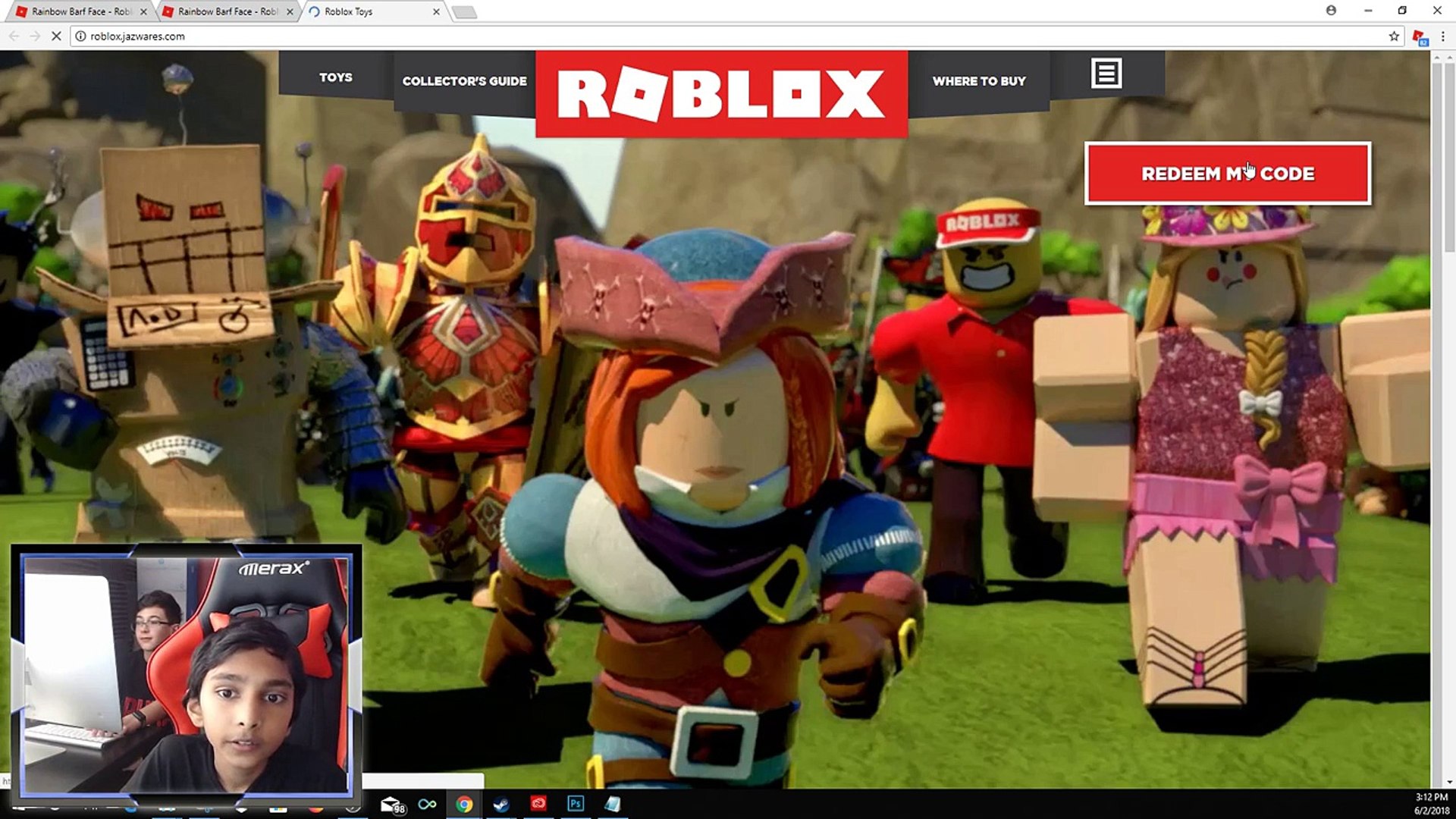The height and width of the screenshot is (819, 1456).
Task: Open a new browser tab
Action: point(464,11)
